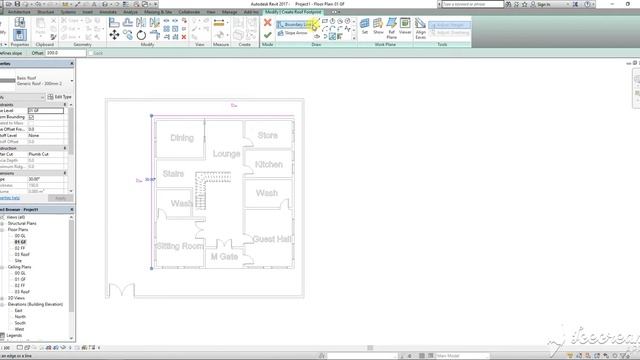The image size is (640, 360).
Task: Click the favorites star icon in title bar
Action: [524, 4]
